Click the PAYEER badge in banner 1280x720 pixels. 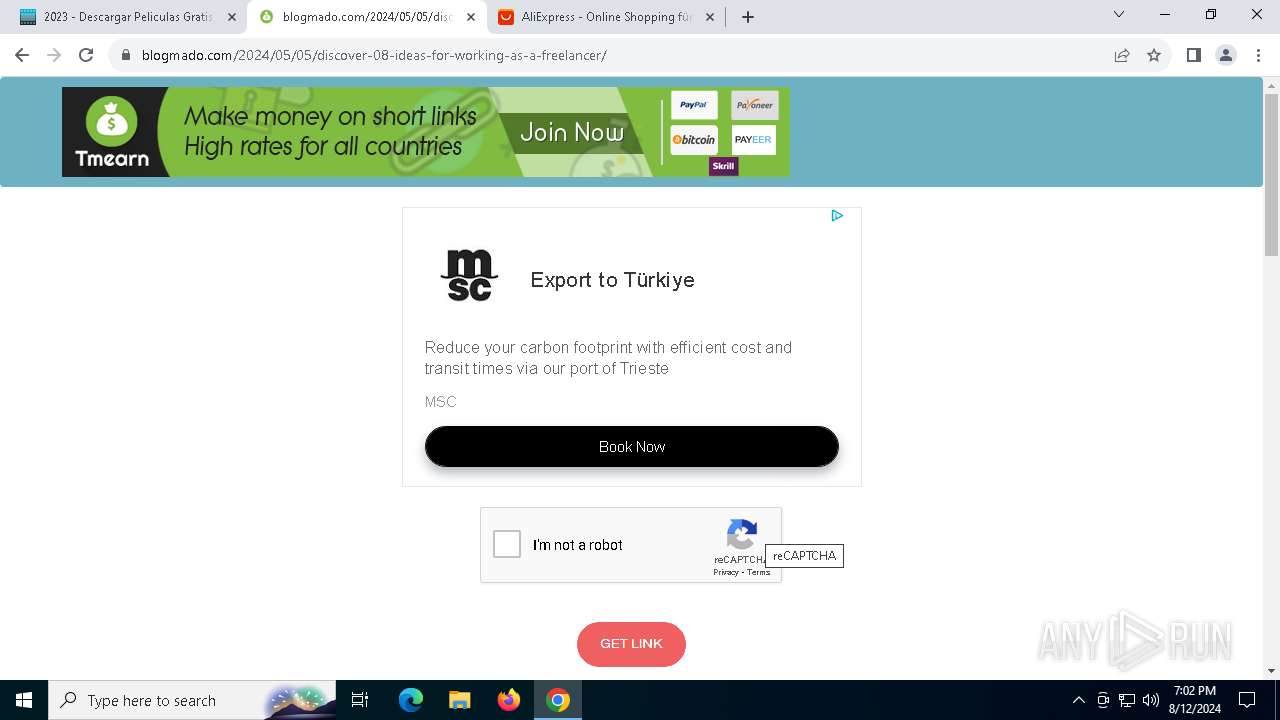pos(754,140)
